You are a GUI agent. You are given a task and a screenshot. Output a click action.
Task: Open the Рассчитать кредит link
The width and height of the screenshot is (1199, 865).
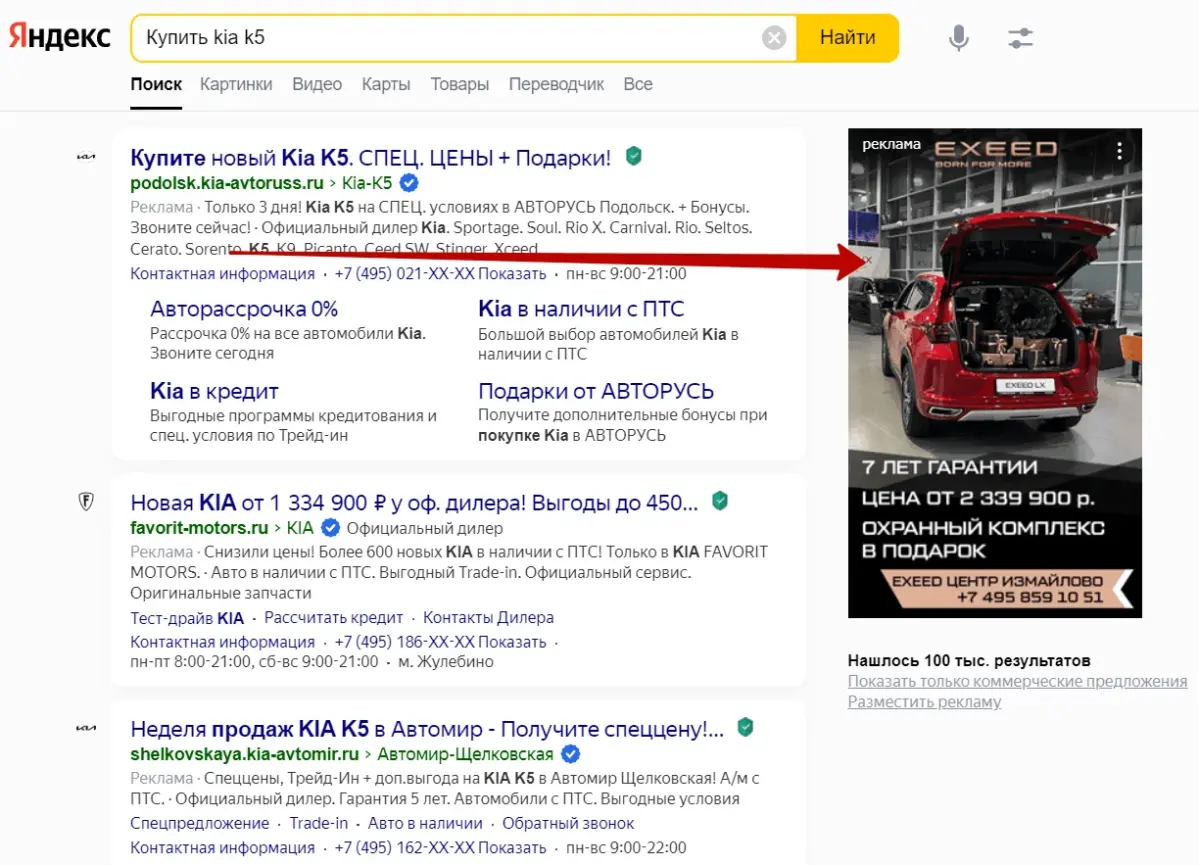[x=333, y=618]
